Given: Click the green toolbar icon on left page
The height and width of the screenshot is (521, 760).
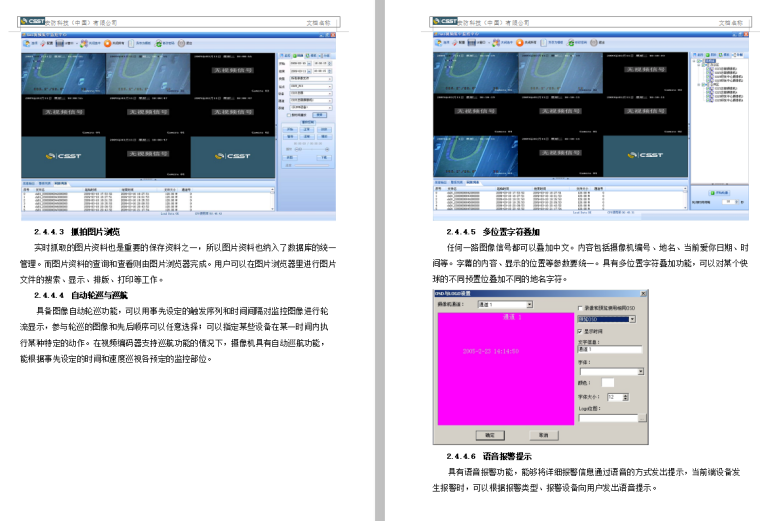Looking at the screenshot, I should pyautogui.click(x=158, y=43).
